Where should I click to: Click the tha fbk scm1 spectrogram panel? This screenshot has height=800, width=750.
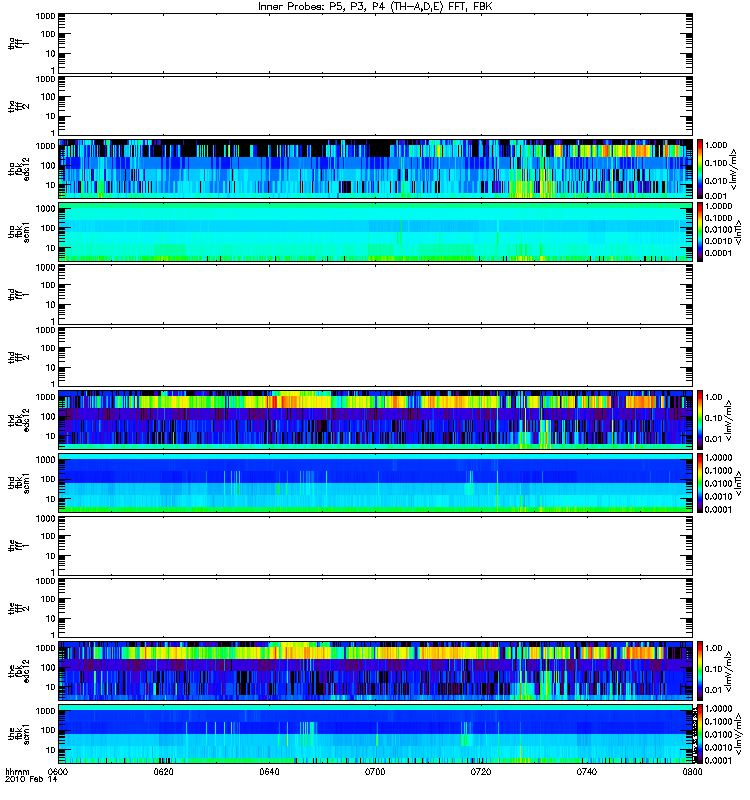[x=376, y=232]
